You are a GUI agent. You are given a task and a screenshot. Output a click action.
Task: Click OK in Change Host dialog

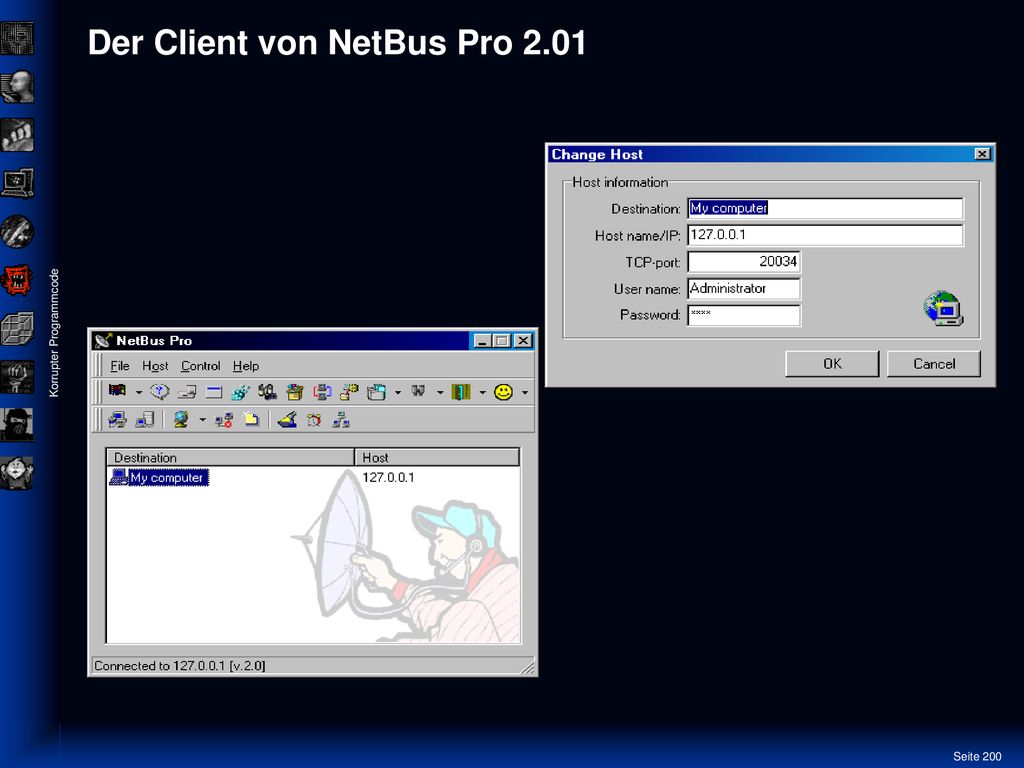pyautogui.click(x=832, y=364)
